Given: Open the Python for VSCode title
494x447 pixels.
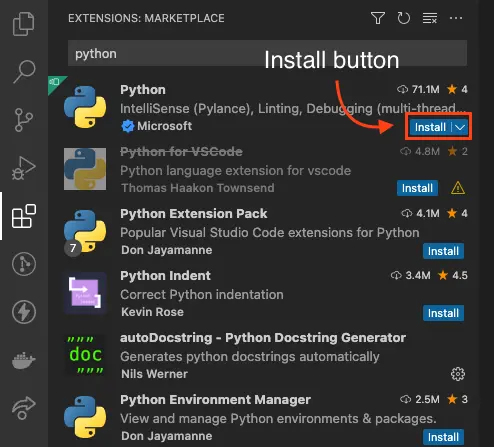Looking at the screenshot, I should tap(181, 152).
